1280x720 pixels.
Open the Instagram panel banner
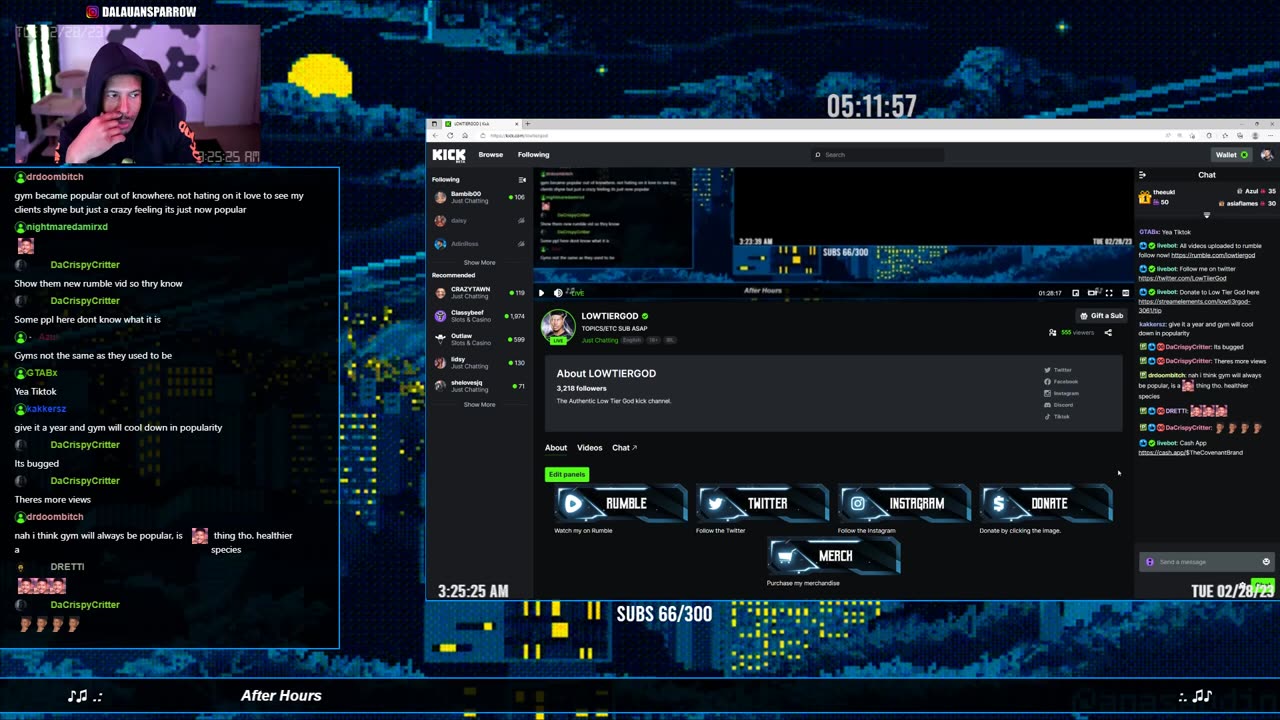[x=904, y=503]
